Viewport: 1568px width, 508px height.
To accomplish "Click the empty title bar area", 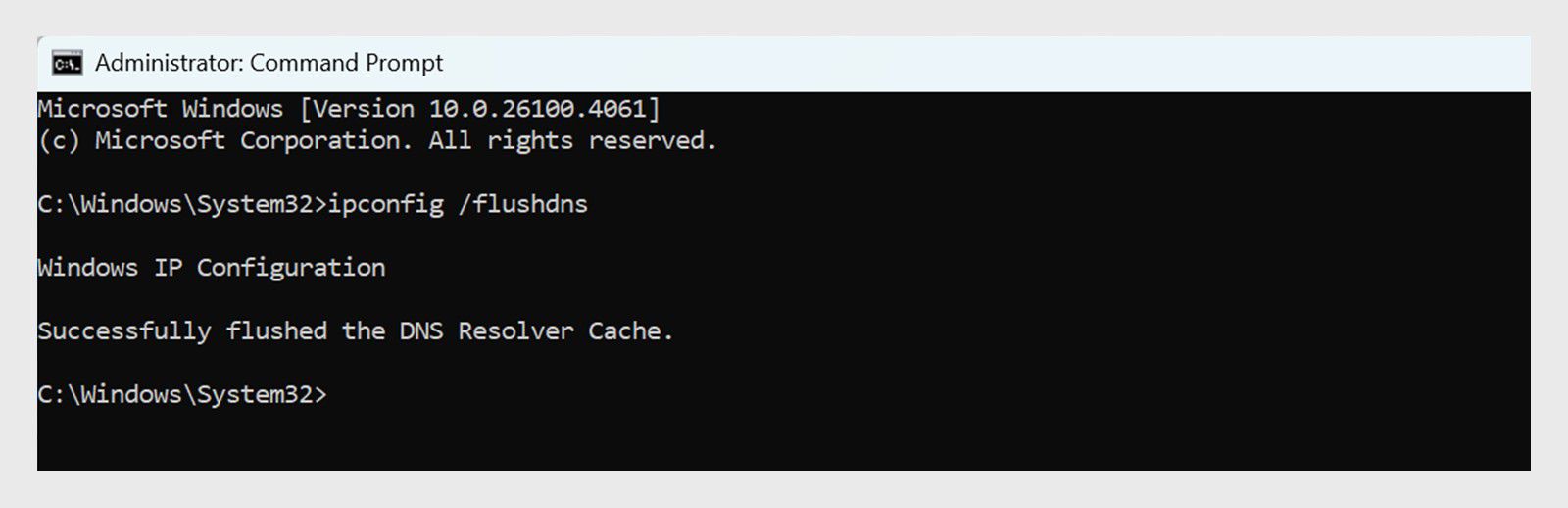I will tap(980, 64).
